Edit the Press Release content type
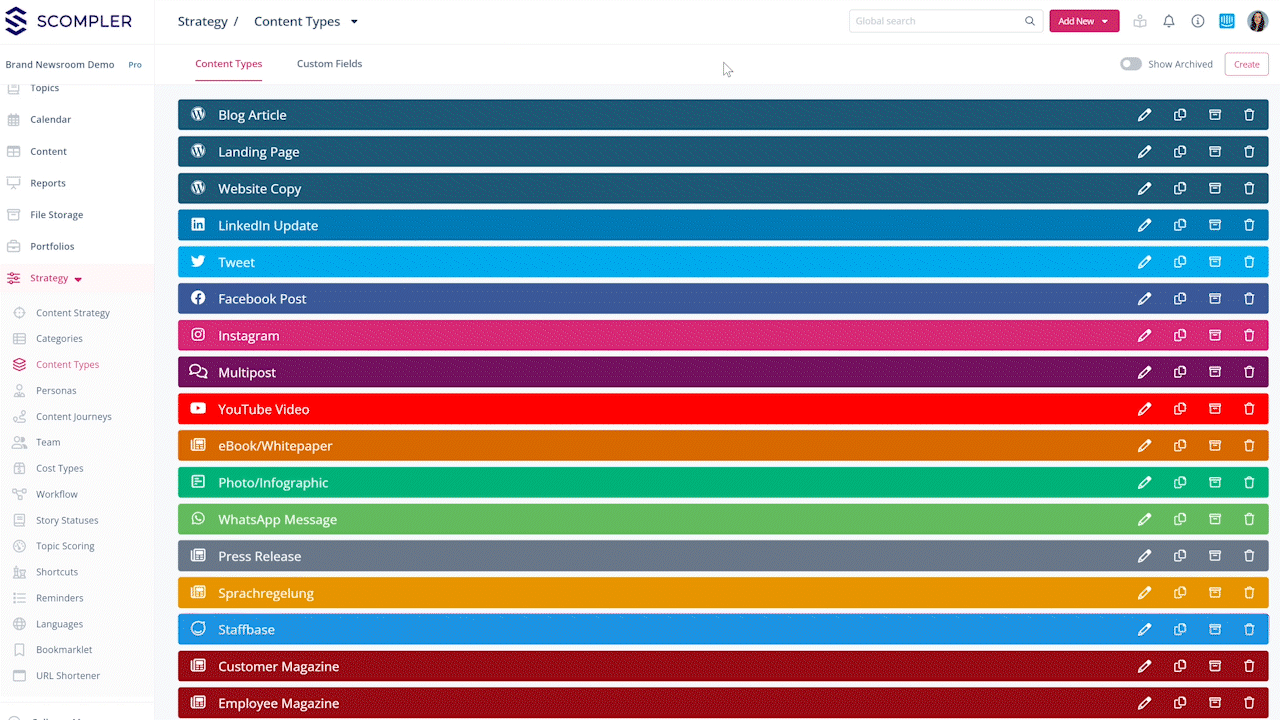This screenshot has height=720, width=1280. click(x=1144, y=556)
